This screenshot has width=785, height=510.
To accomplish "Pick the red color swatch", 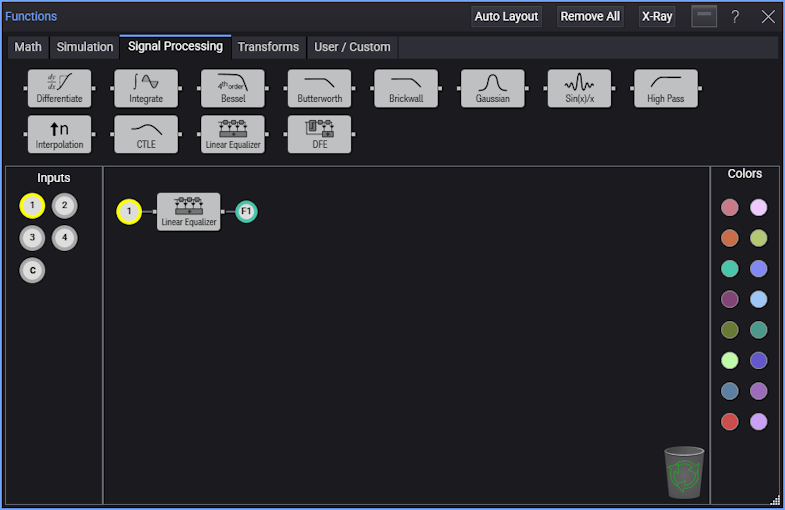I will [730, 422].
